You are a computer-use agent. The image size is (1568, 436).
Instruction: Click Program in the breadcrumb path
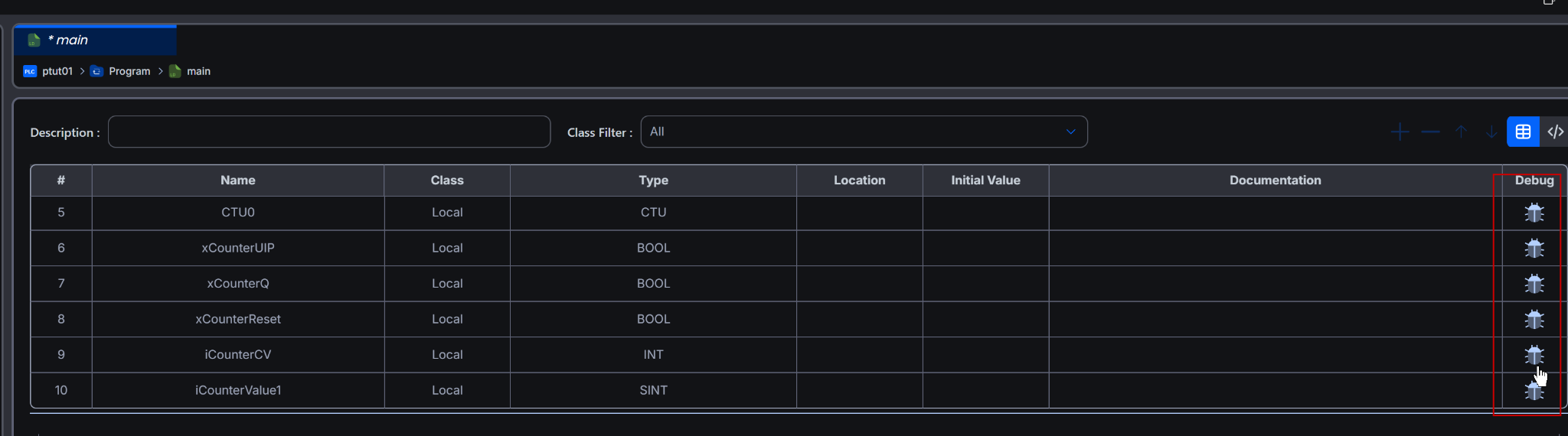pos(129,71)
